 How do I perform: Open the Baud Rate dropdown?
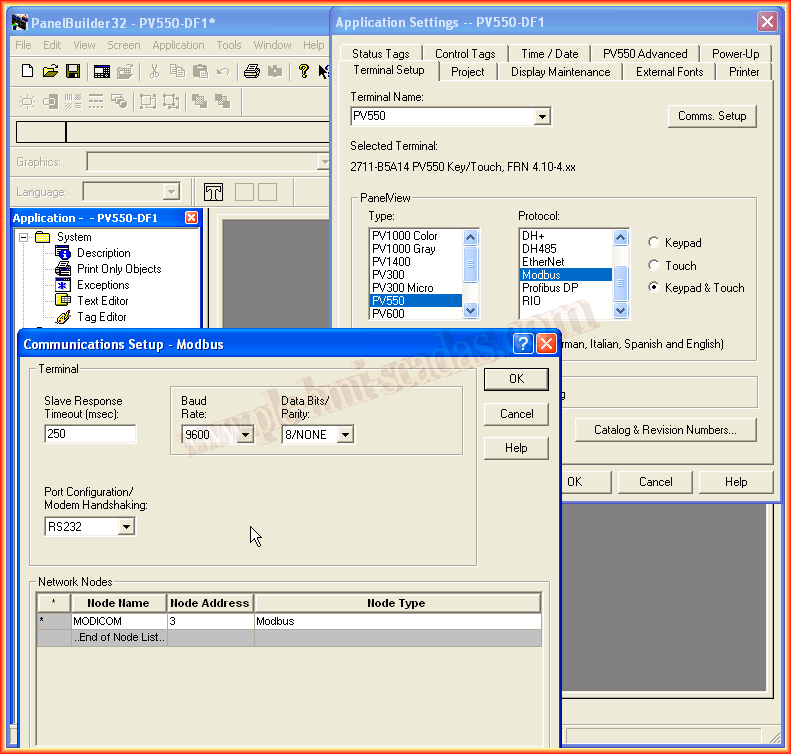245,435
